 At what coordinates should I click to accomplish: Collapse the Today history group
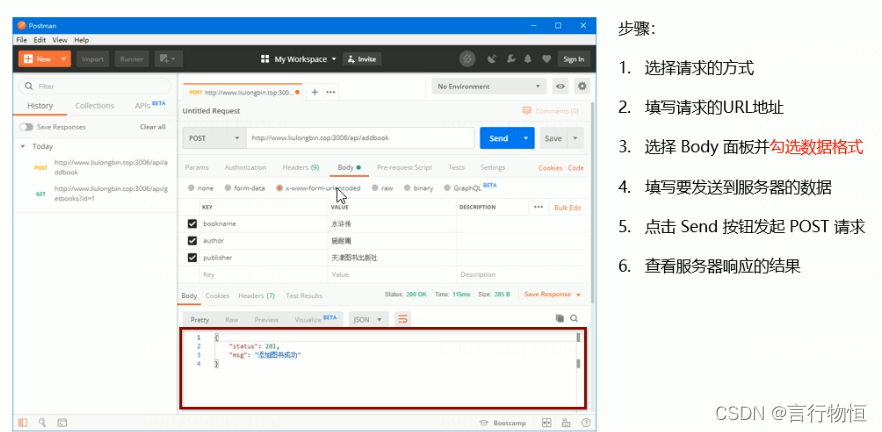point(23,146)
